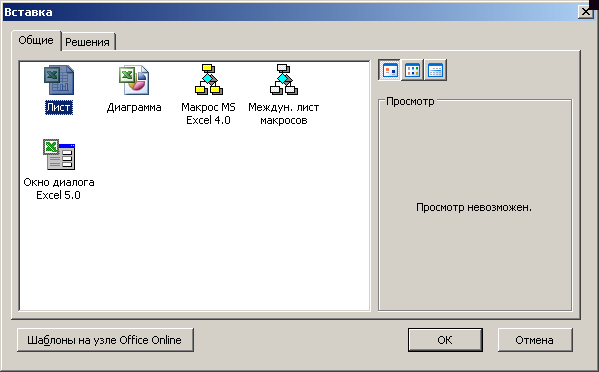Switch to details table view
The image size is (599, 372).
[435, 70]
